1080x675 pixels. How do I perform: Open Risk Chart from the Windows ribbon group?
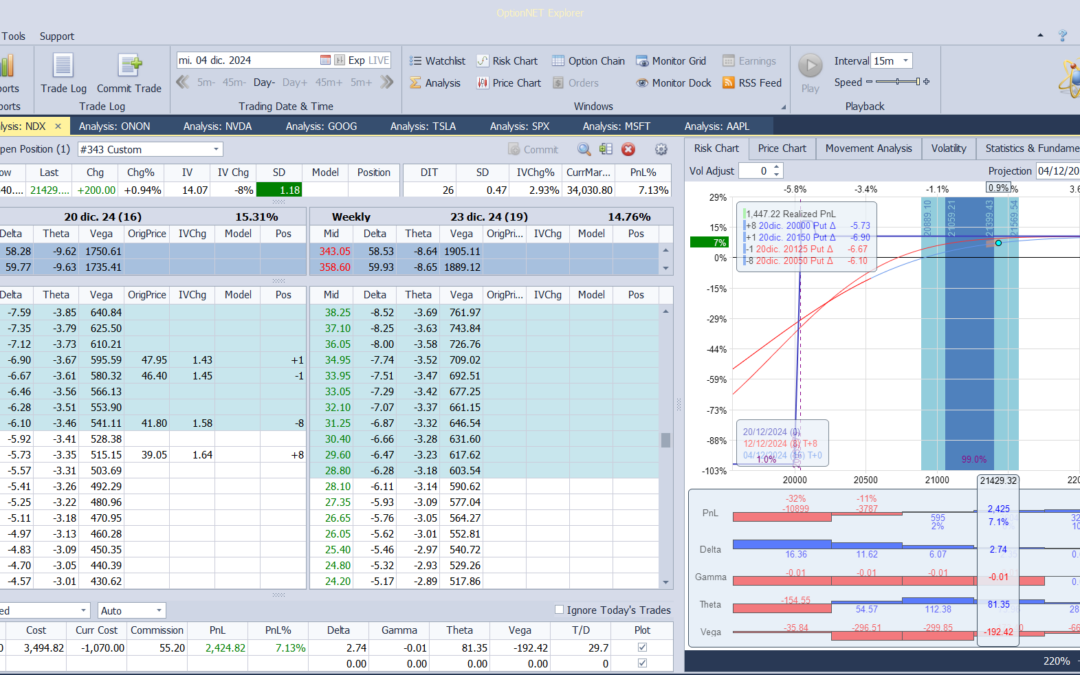pos(507,61)
